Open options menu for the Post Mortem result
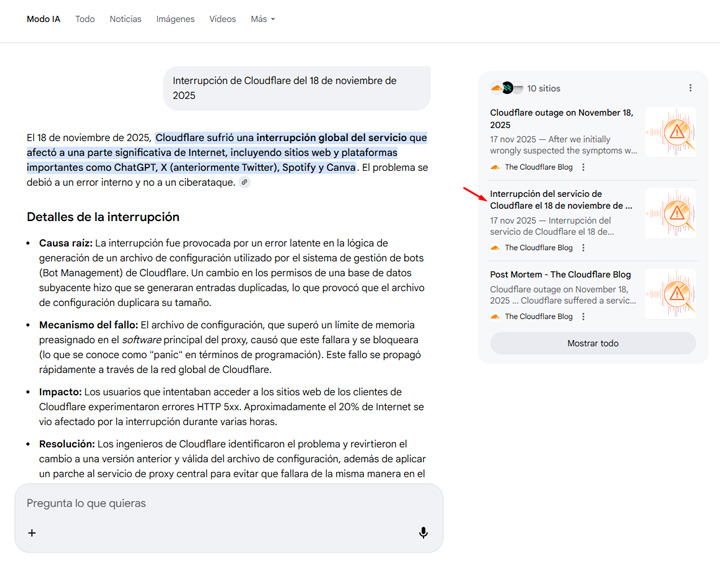720x568 pixels. click(583, 316)
